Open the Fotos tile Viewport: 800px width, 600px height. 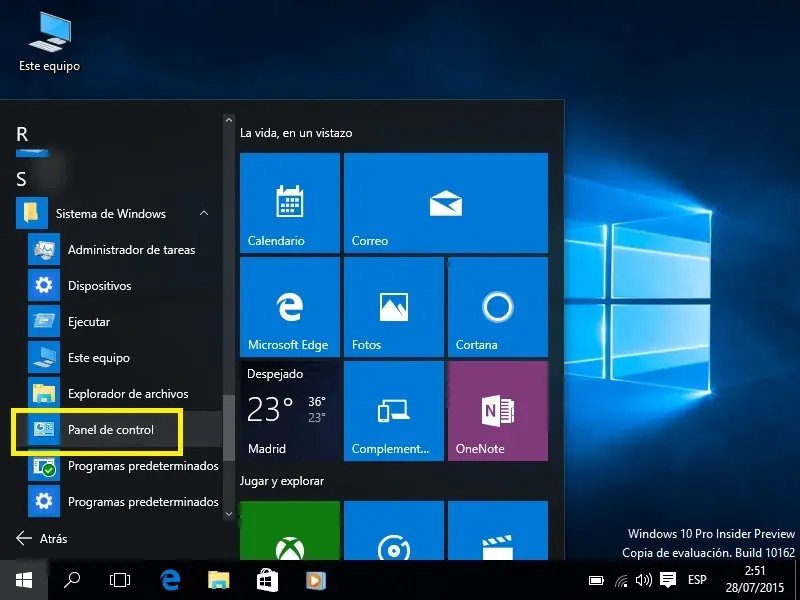[x=394, y=307]
